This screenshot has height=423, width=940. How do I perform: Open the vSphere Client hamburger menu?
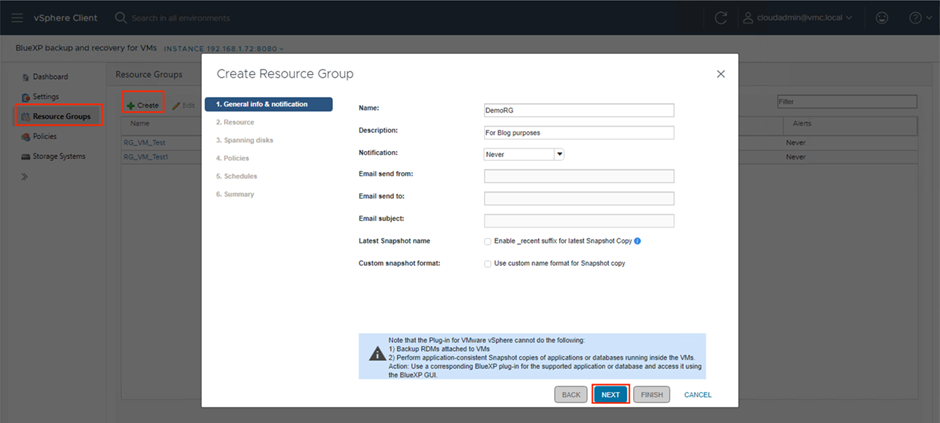click(x=18, y=18)
